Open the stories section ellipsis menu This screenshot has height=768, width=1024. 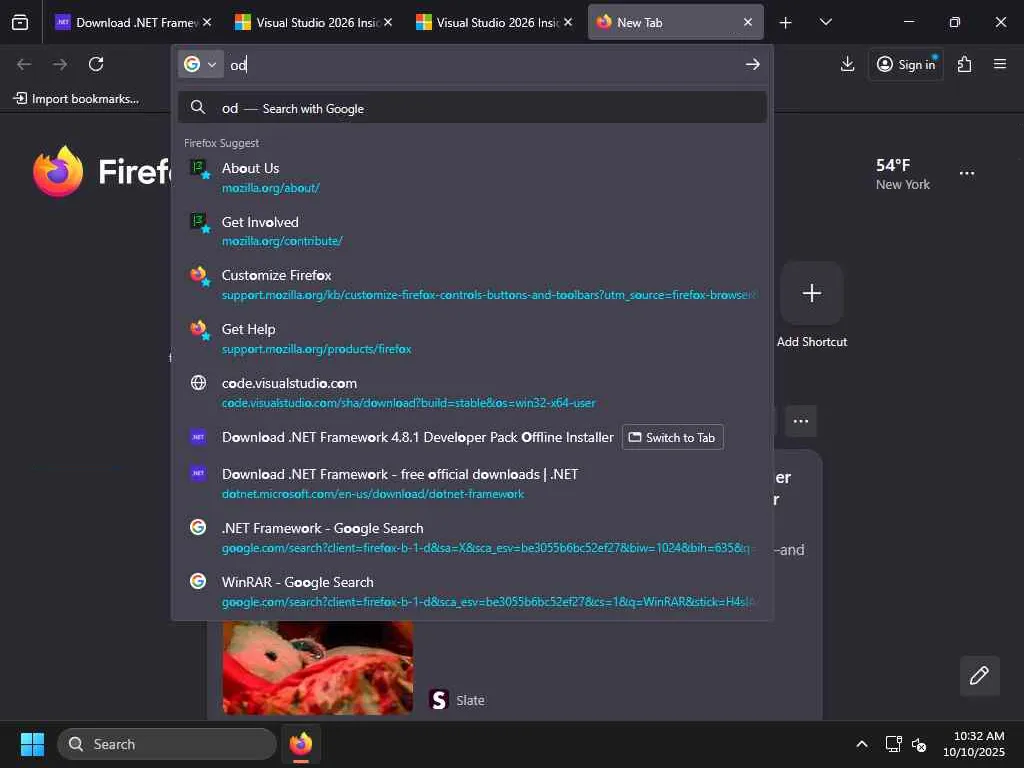tap(801, 421)
